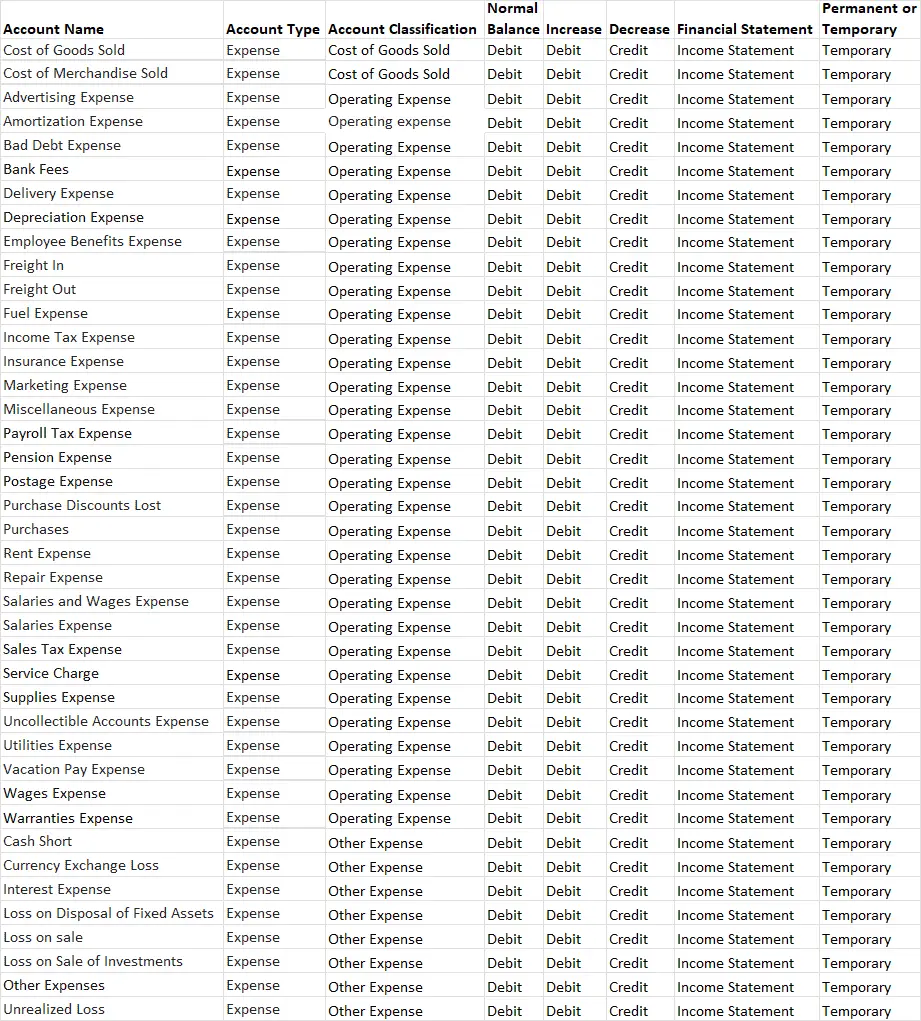Click the Decrease column header
921x1021 pixels.
pyautogui.click(x=639, y=29)
